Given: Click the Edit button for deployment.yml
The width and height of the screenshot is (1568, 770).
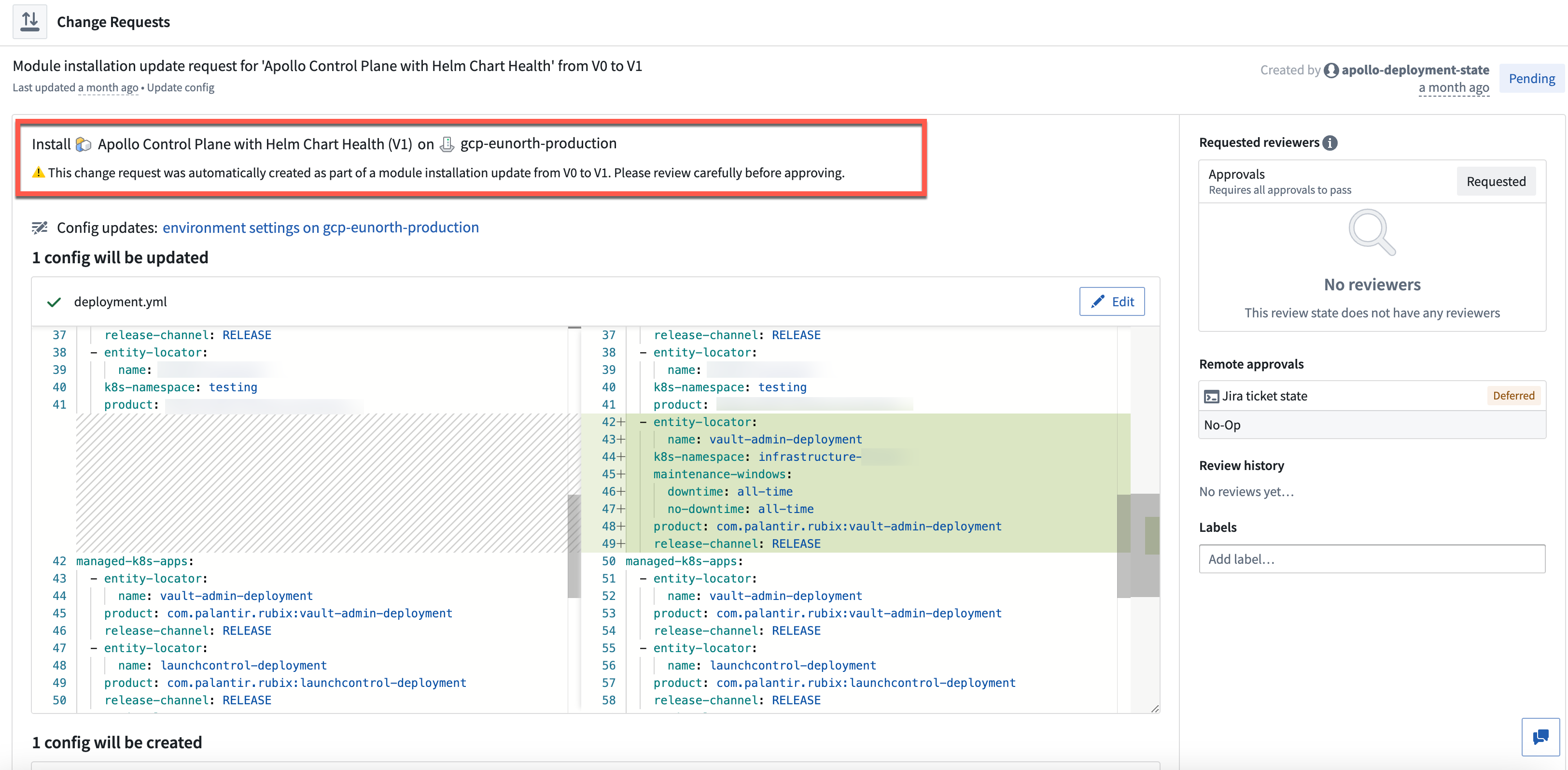Looking at the screenshot, I should click(x=1111, y=301).
